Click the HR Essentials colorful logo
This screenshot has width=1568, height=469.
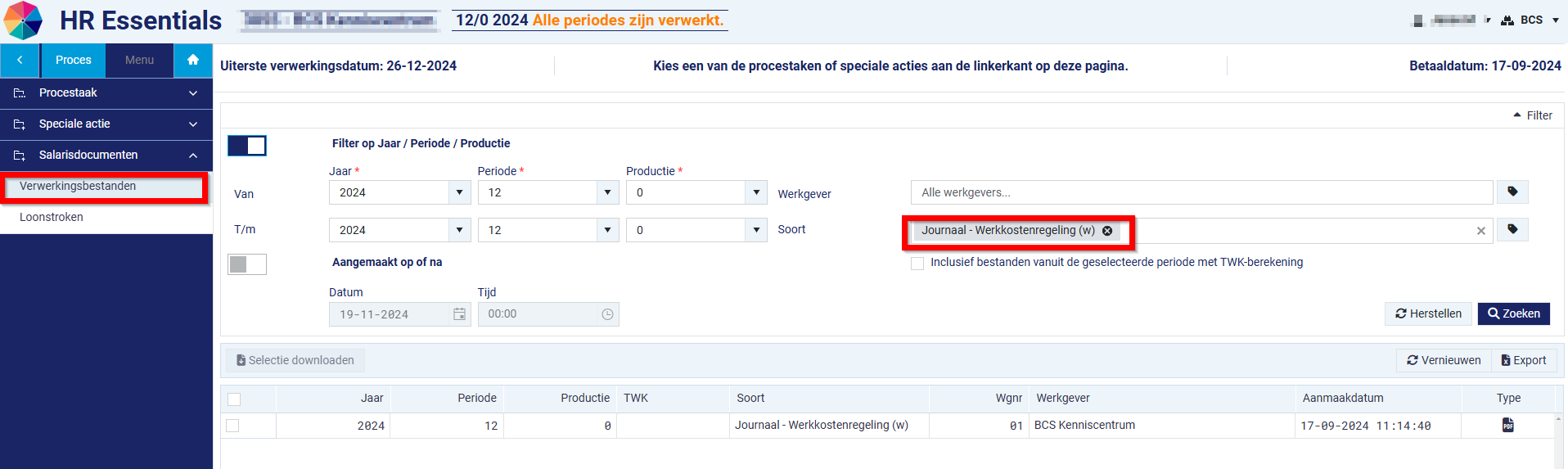click(x=23, y=20)
